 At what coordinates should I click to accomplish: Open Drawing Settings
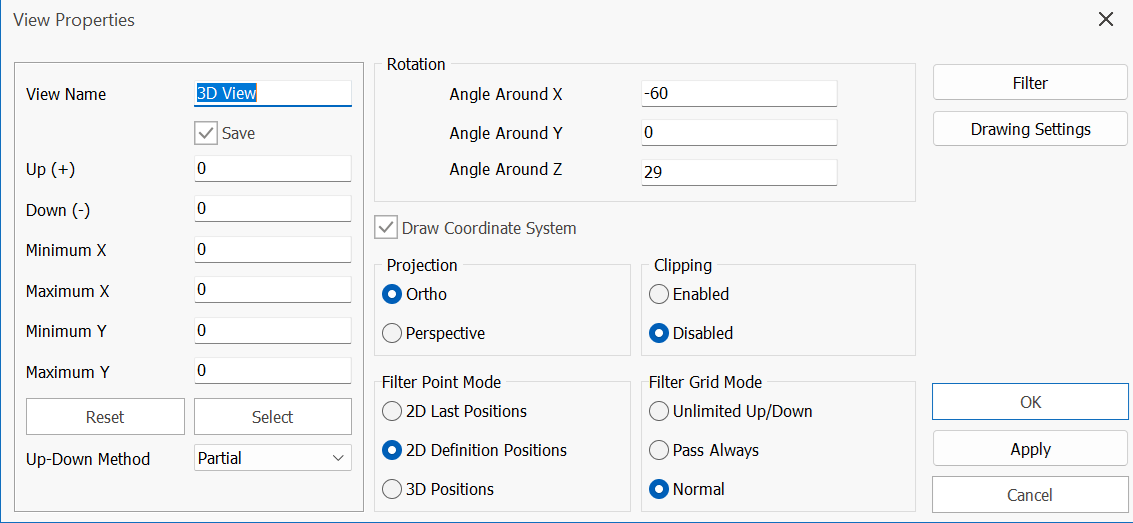point(1030,129)
